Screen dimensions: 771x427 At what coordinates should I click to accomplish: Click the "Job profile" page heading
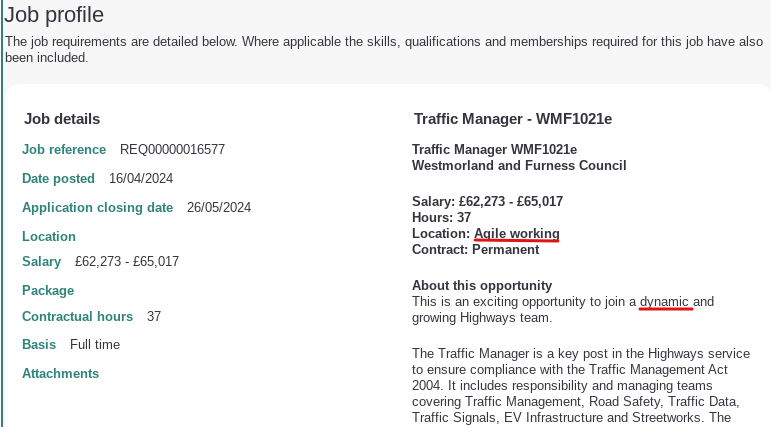(54, 15)
